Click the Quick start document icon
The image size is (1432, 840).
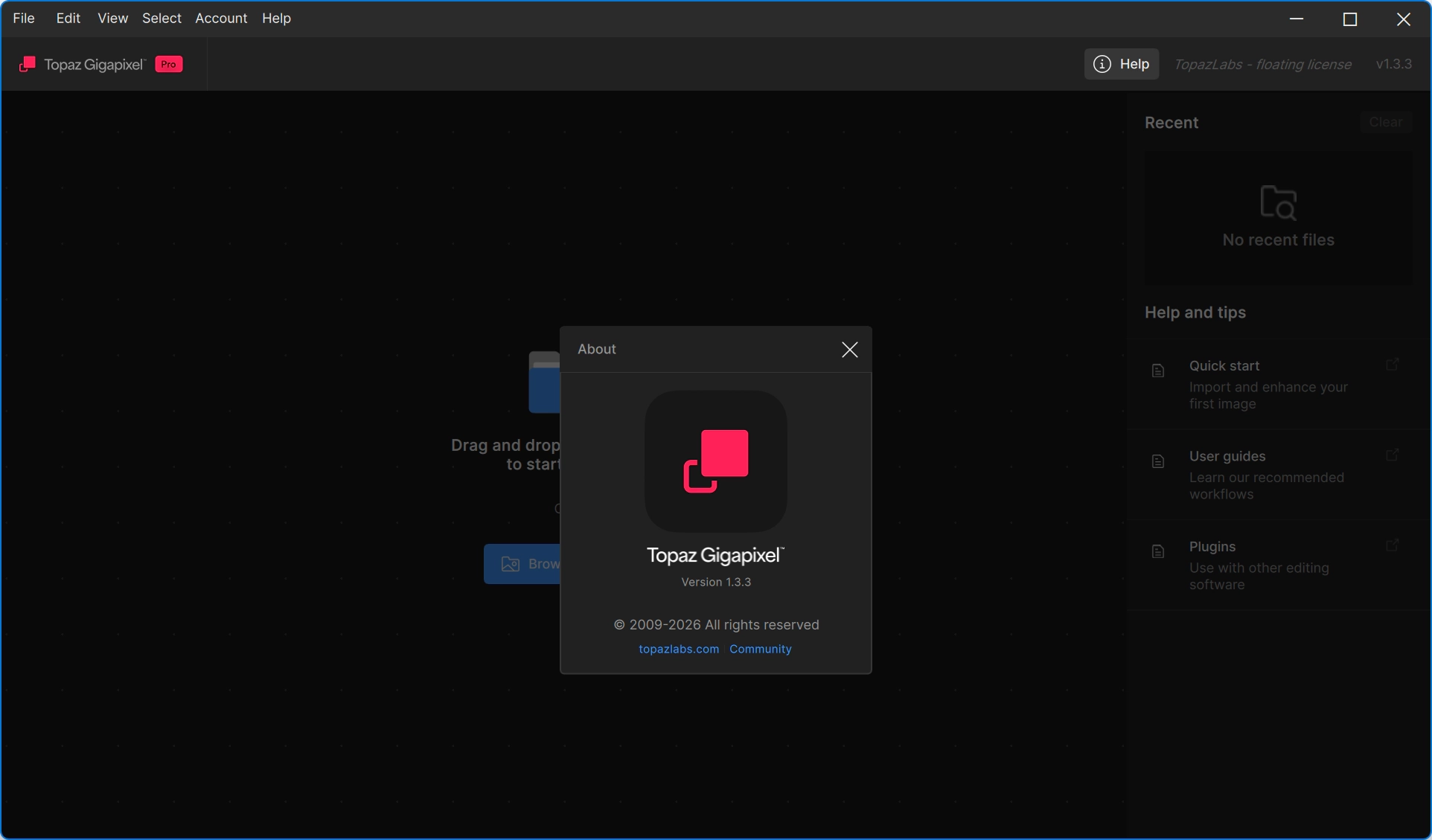point(1157,371)
